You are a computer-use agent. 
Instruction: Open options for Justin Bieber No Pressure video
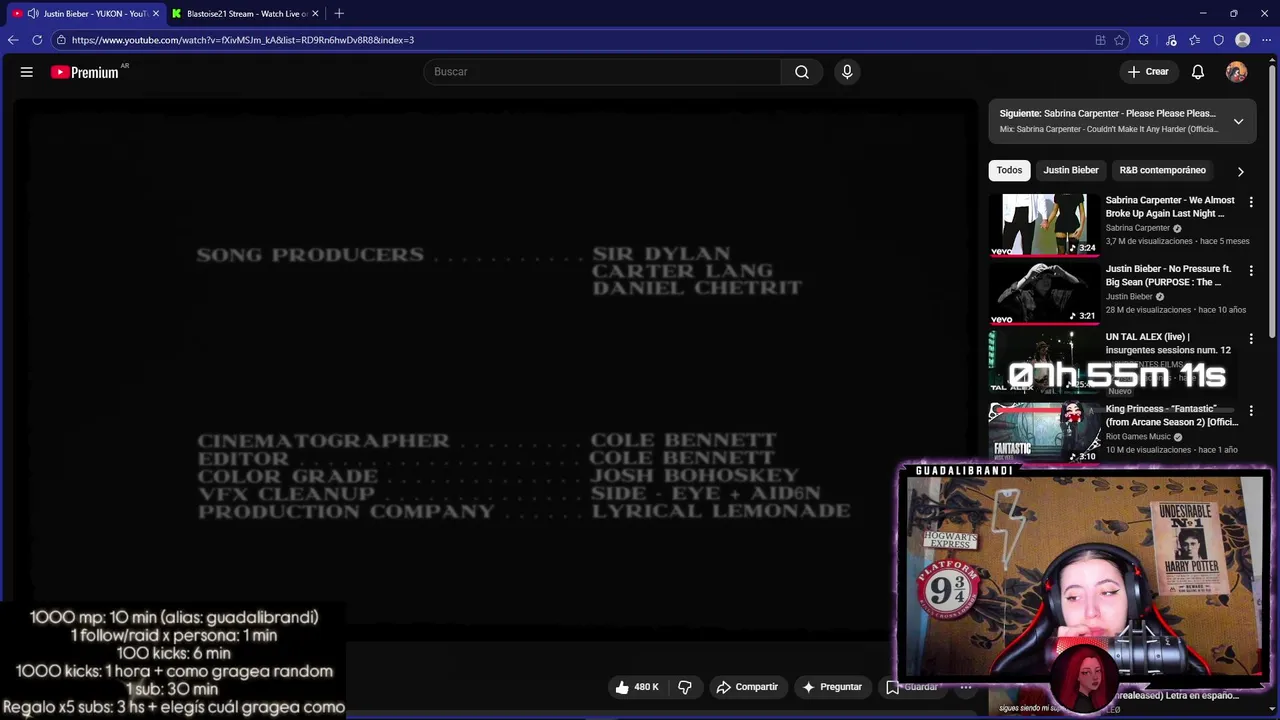coord(1251,271)
